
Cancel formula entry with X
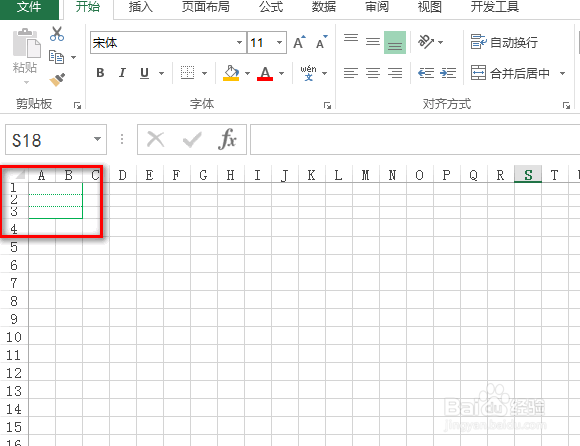pos(155,140)
